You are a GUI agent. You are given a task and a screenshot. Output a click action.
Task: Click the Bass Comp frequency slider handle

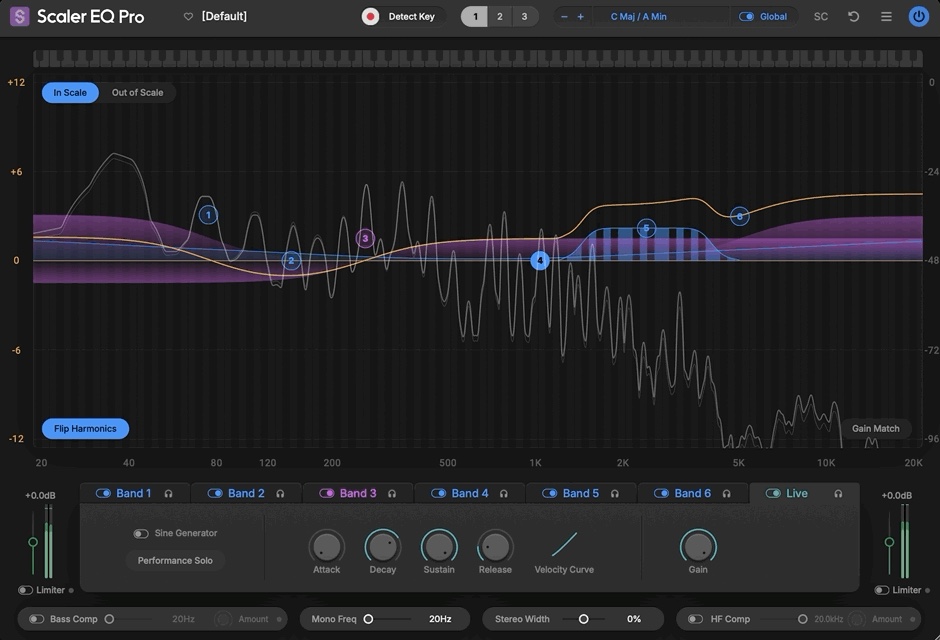coord(109,619)
